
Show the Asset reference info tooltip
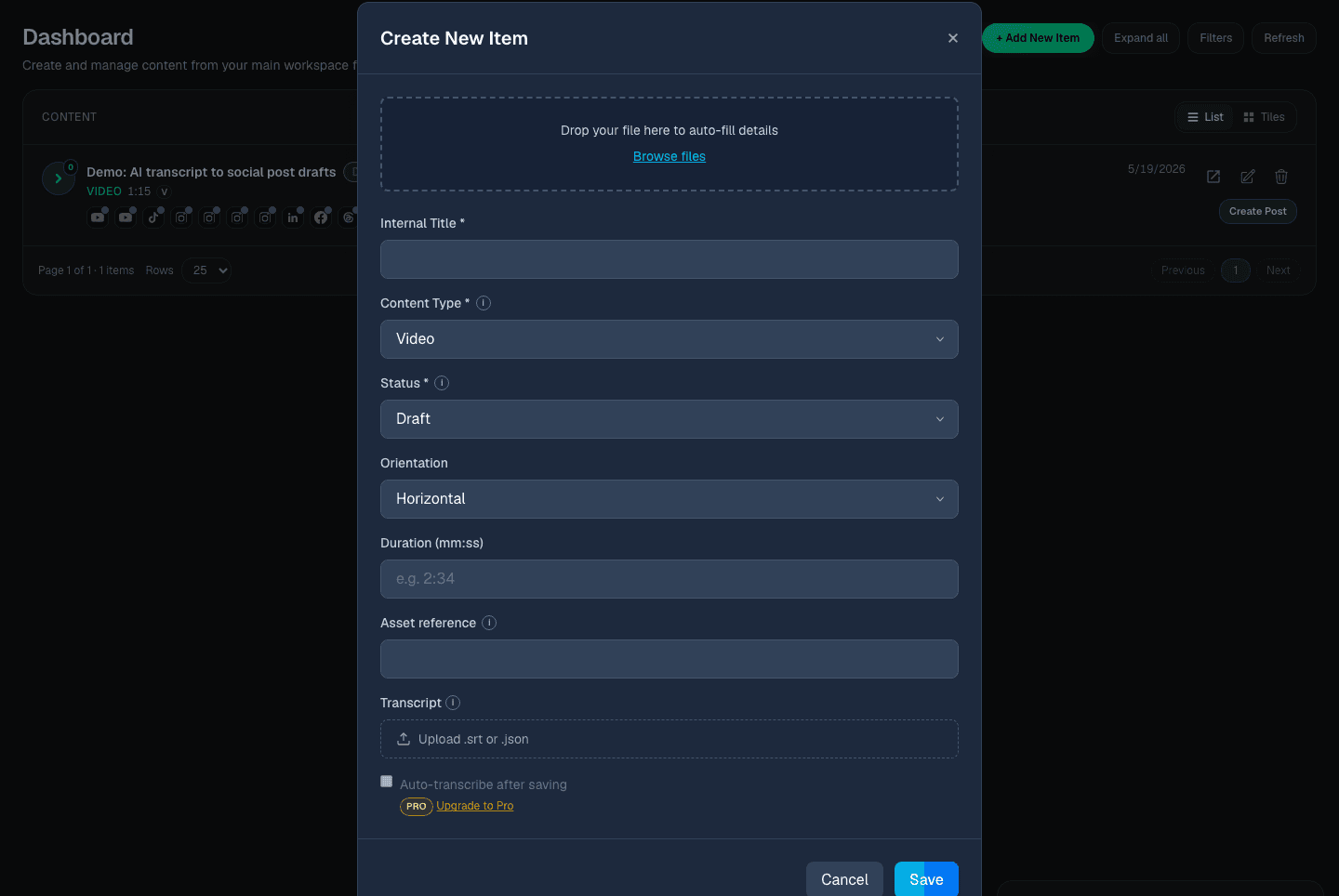489,623
